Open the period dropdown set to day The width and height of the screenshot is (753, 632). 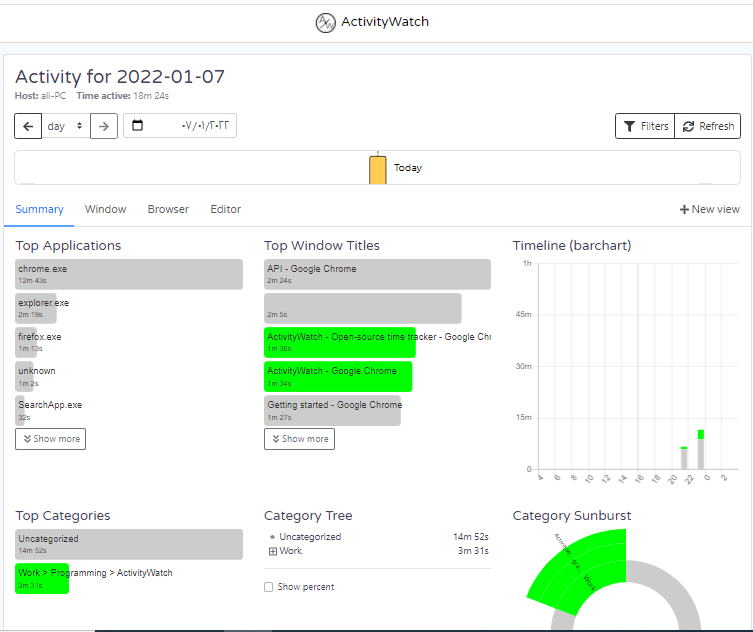tap(66, 126)
